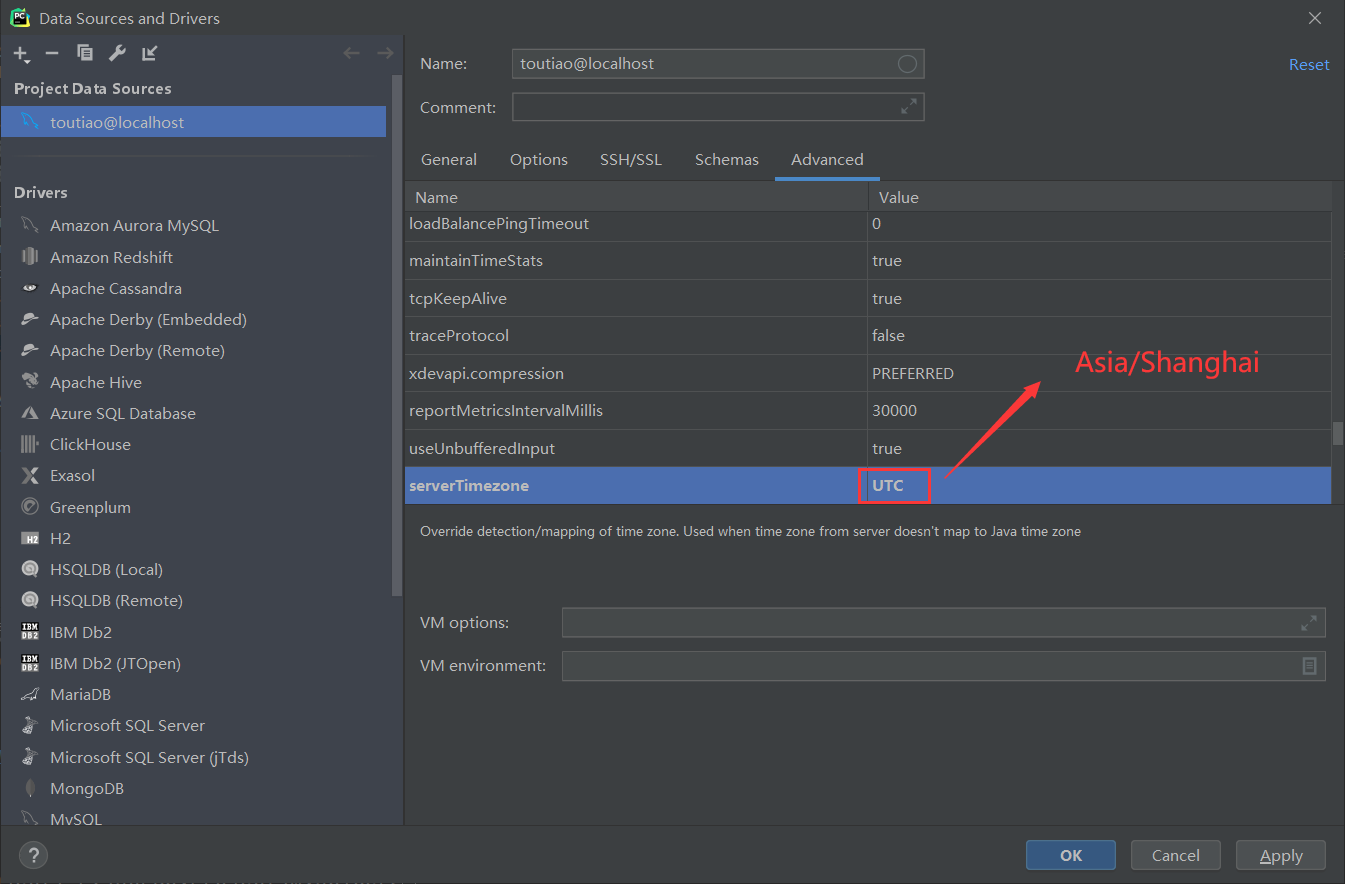Switch to the General tab
The height and width of the screenshot is (884, 1345).
click(449, 159)
